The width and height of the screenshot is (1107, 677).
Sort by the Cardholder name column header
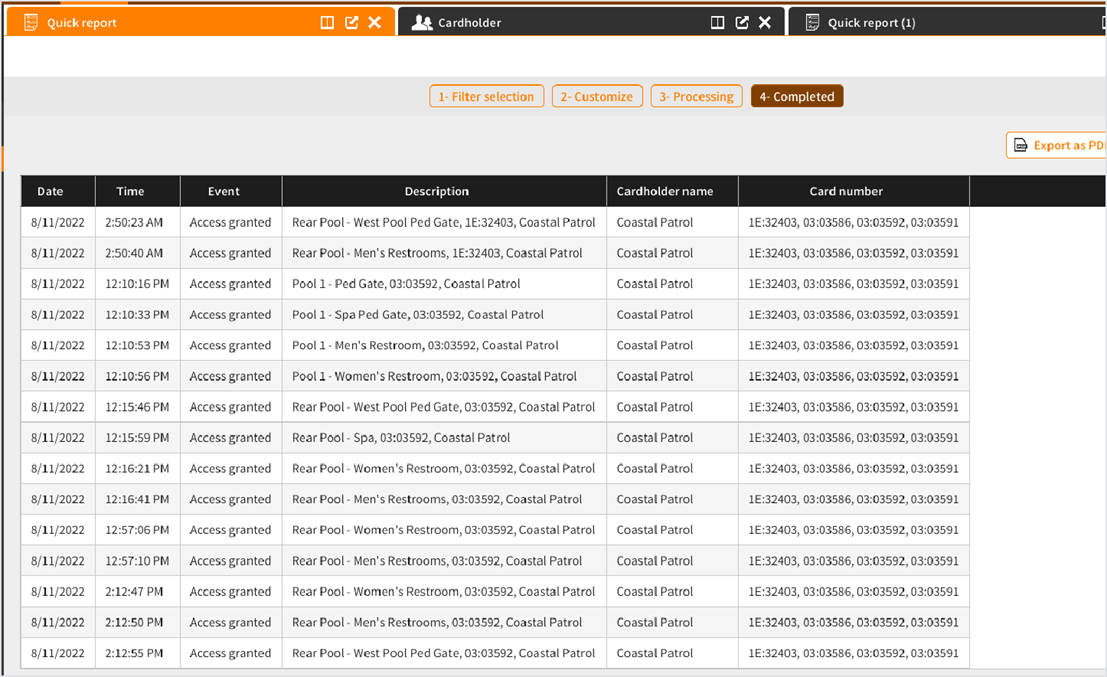coord(665,192)
